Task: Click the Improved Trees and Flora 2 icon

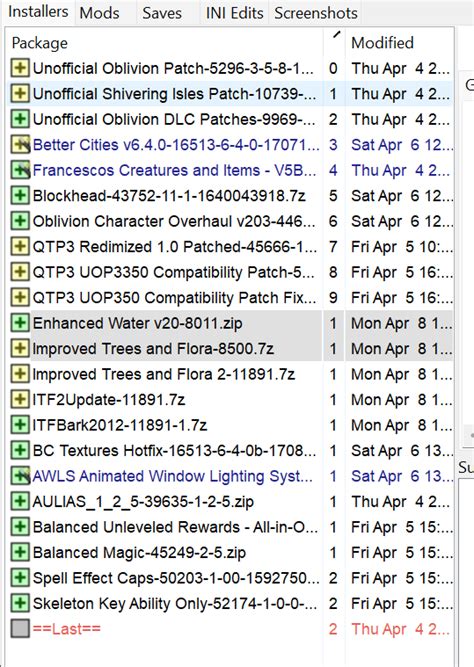Action: click(20, 374)
